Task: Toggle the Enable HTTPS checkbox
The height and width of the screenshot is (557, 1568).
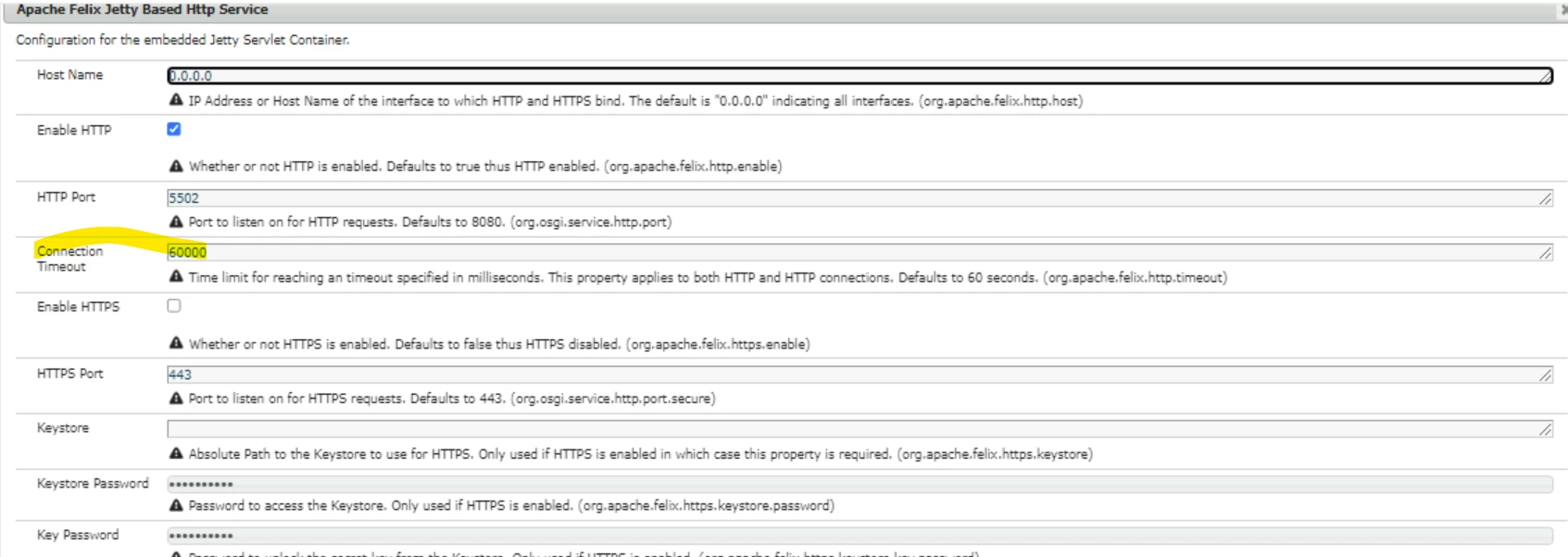Action: pyautogui.click(x=174, y=306)
